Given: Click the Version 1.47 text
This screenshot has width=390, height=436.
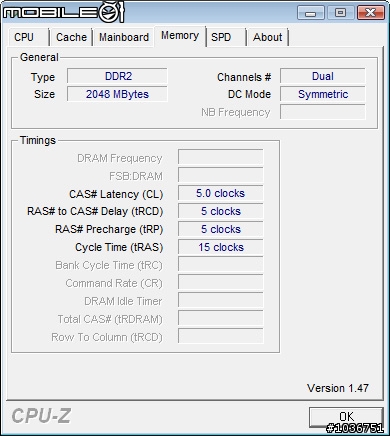Looking at the screenshot, I should [x=338, y=388].
